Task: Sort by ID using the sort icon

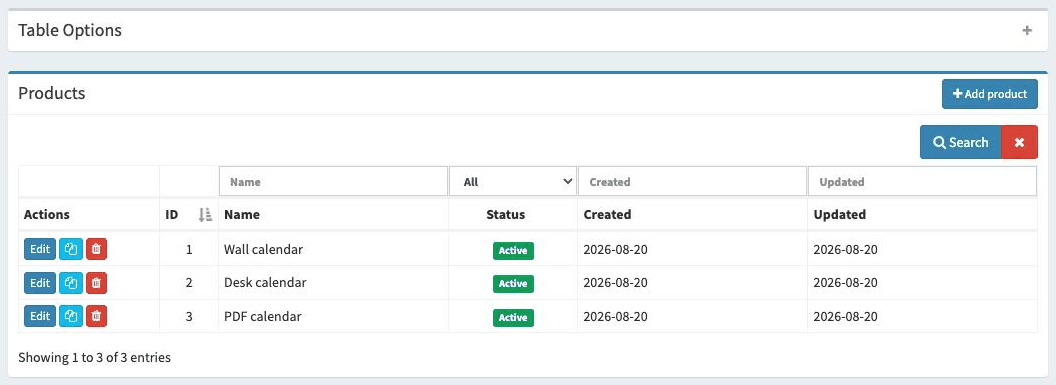Action: 205,215
